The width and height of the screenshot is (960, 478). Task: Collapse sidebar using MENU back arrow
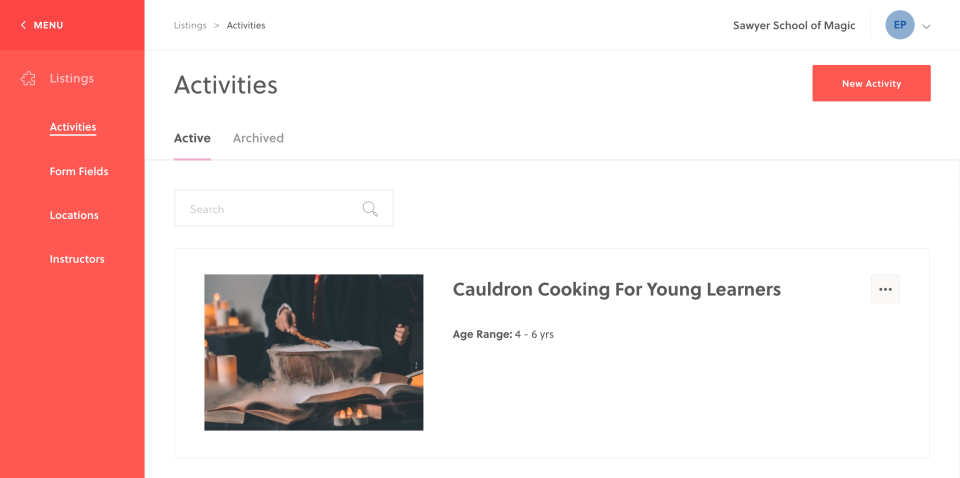[24, 25]
